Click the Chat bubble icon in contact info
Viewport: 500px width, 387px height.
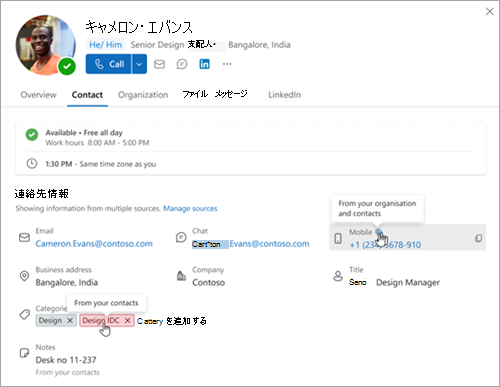181,237
